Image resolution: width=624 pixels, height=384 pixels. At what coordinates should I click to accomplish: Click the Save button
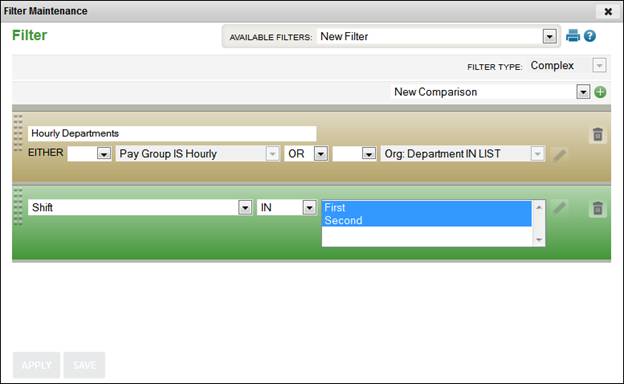[x=84, y=365]
